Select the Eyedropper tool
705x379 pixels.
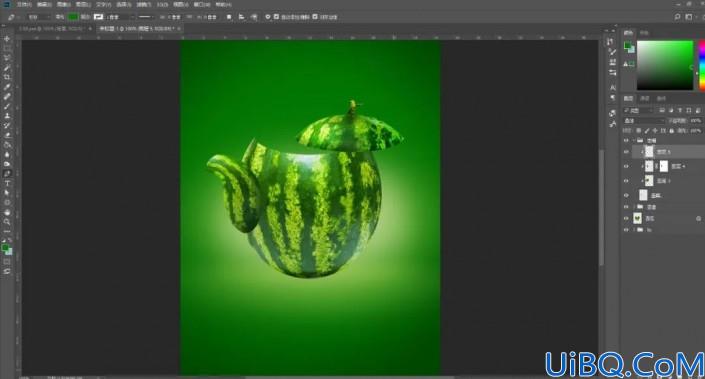pyautogui.click(x=7, y=87)
